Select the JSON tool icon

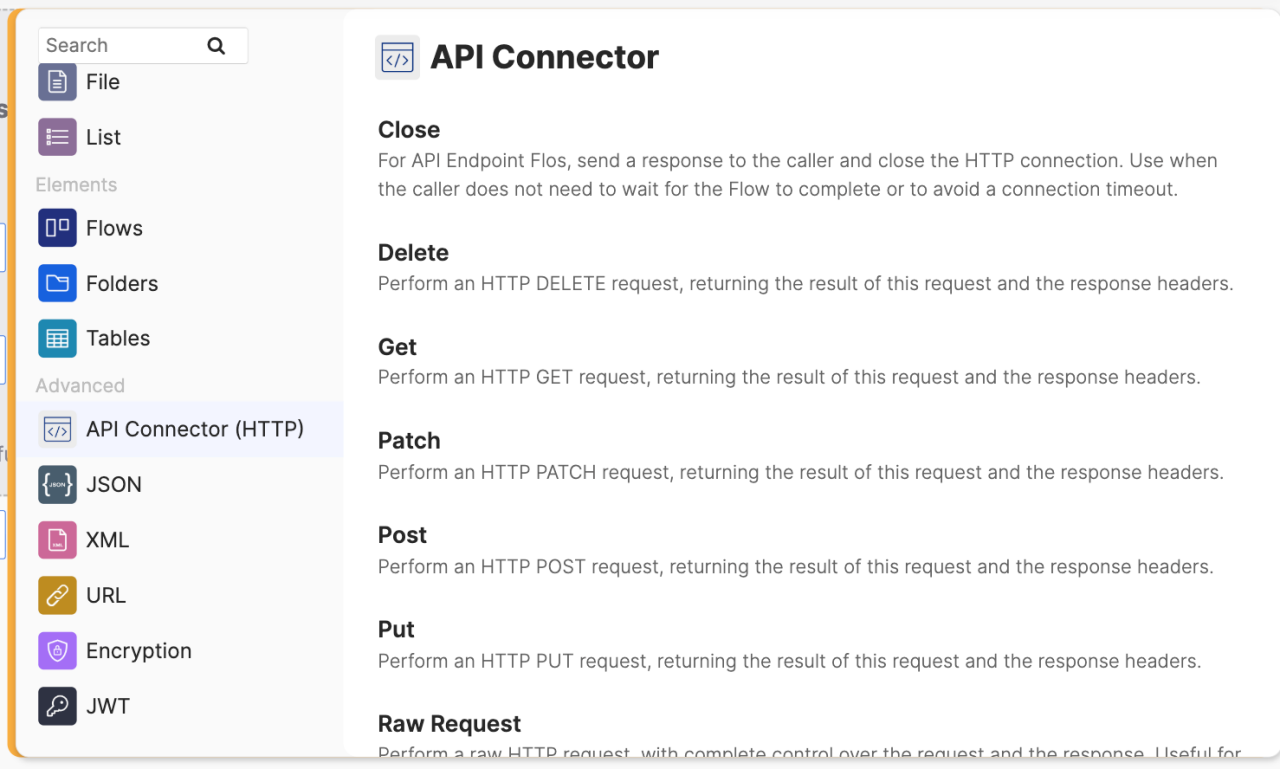pyautogui.click(x=57, y=484)
